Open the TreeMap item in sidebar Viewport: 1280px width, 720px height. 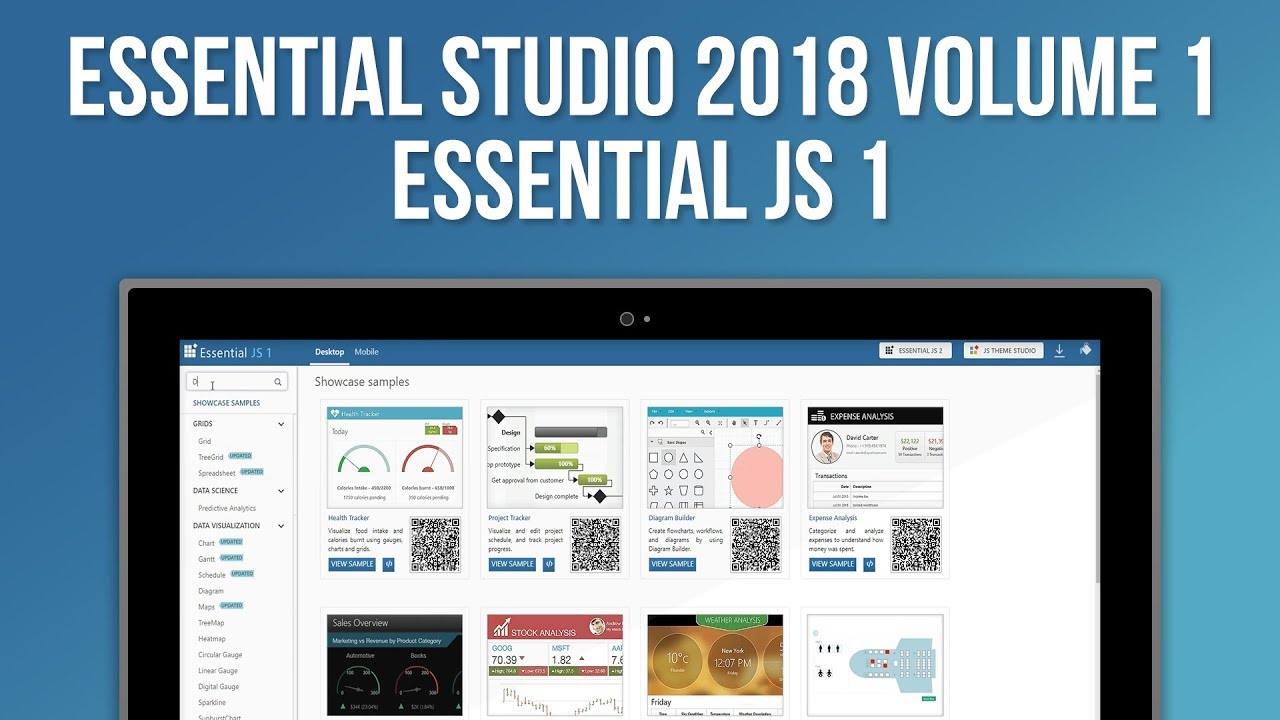pos(211,623)
